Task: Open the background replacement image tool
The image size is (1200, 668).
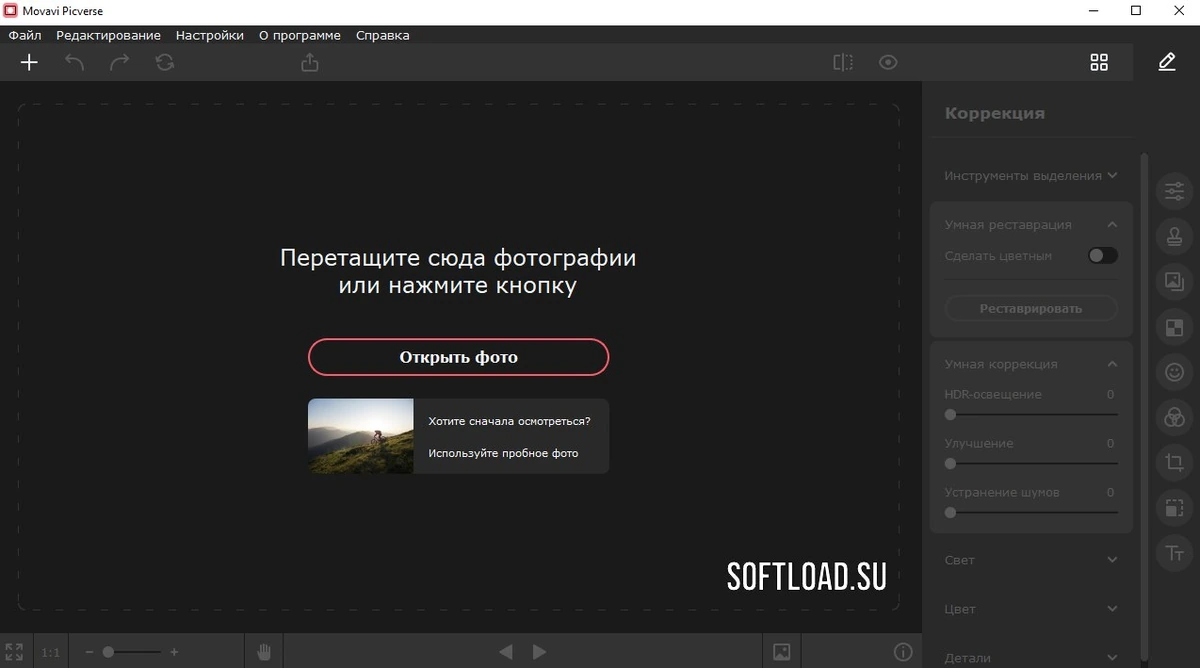Action: click(1174, 282)
